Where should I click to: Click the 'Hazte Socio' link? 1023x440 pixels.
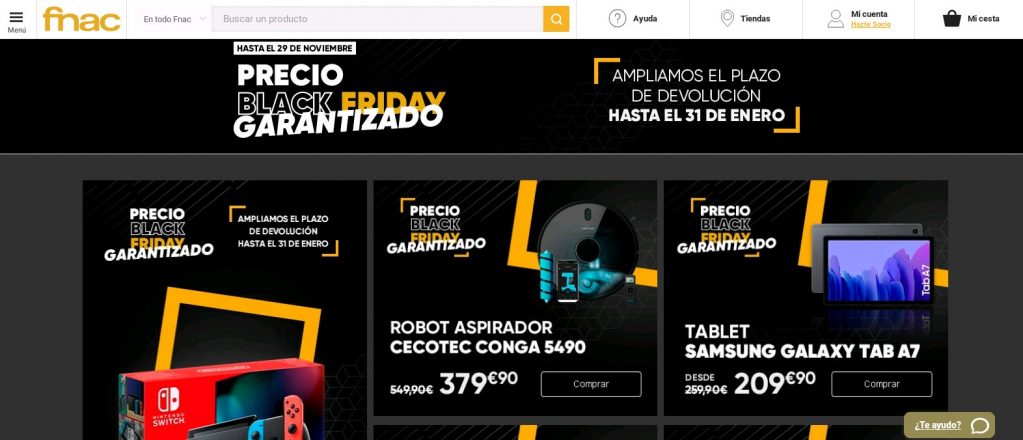870,24
